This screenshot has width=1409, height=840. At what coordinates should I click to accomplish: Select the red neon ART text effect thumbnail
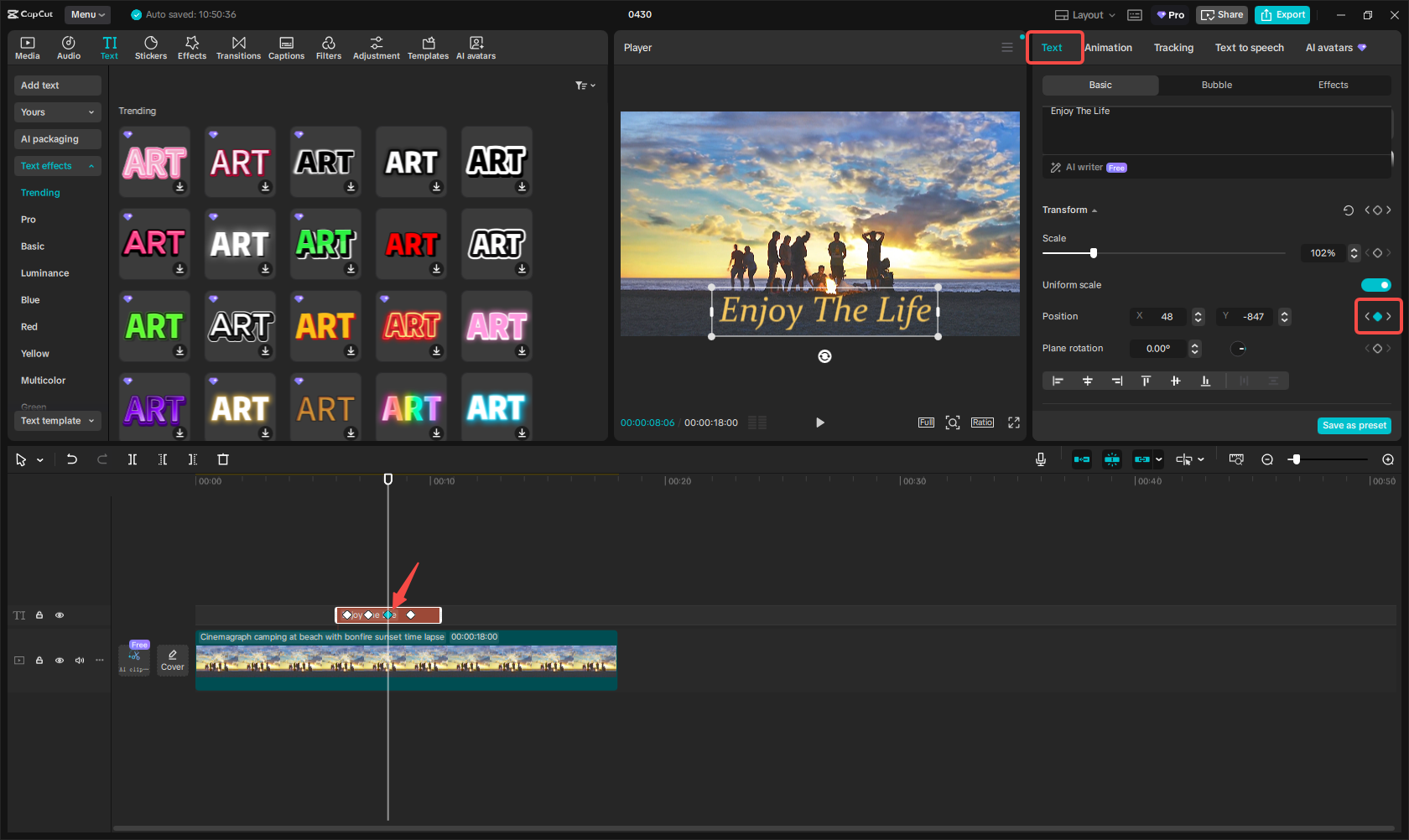(x=411, y=325)
